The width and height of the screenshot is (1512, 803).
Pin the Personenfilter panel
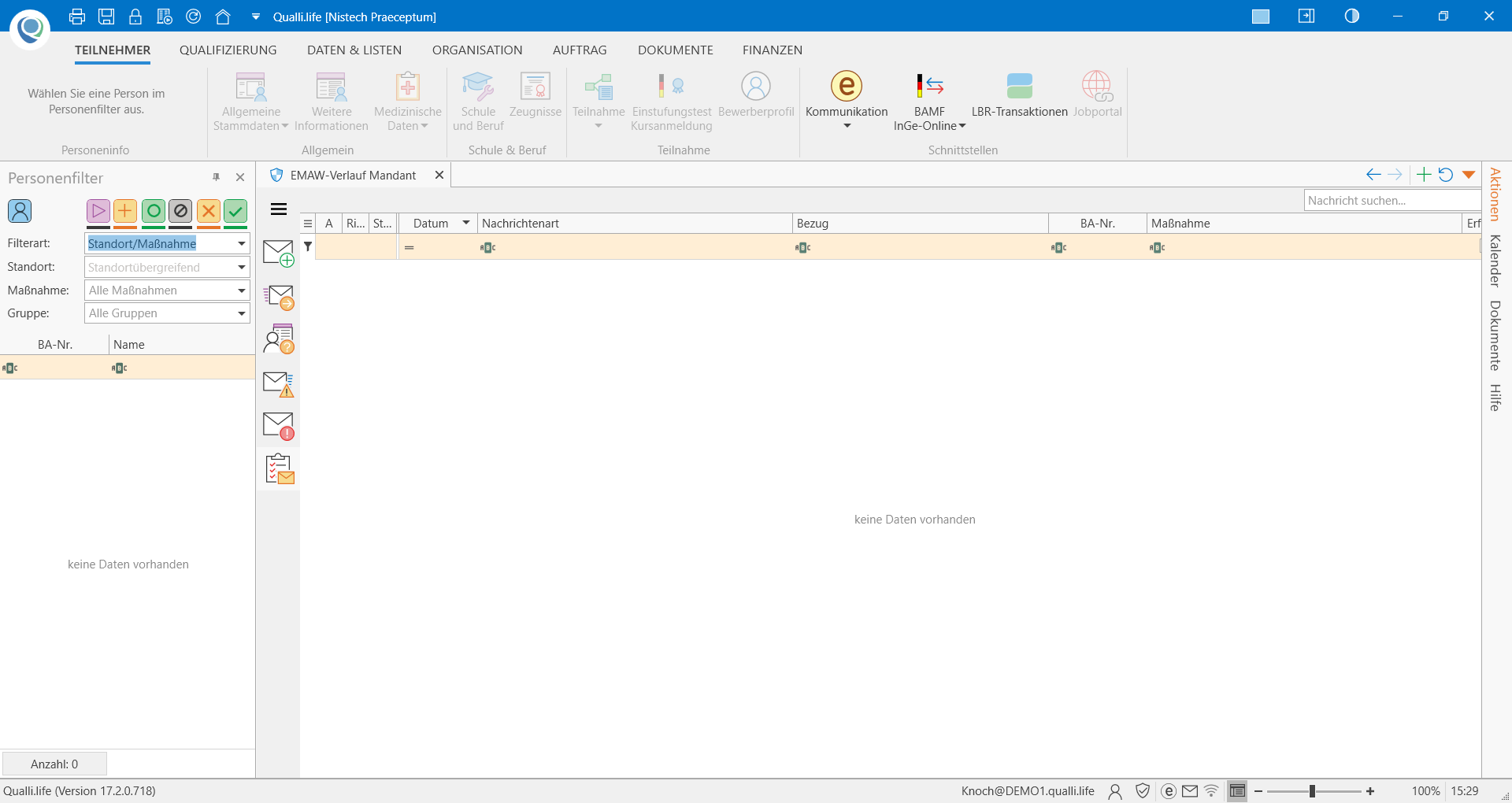(217, 177)
